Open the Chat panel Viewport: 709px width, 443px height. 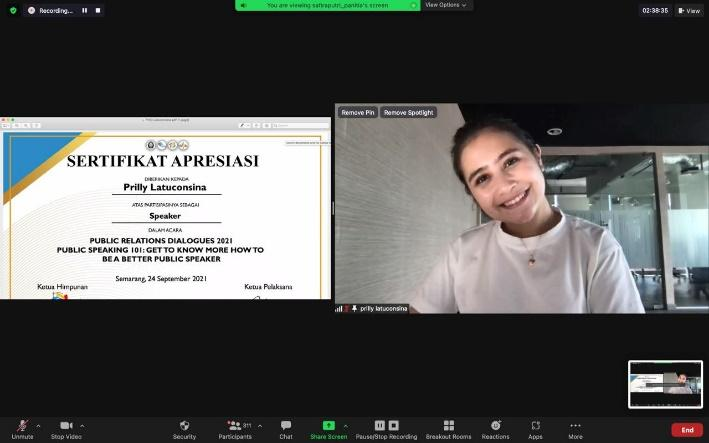(286, 426)
